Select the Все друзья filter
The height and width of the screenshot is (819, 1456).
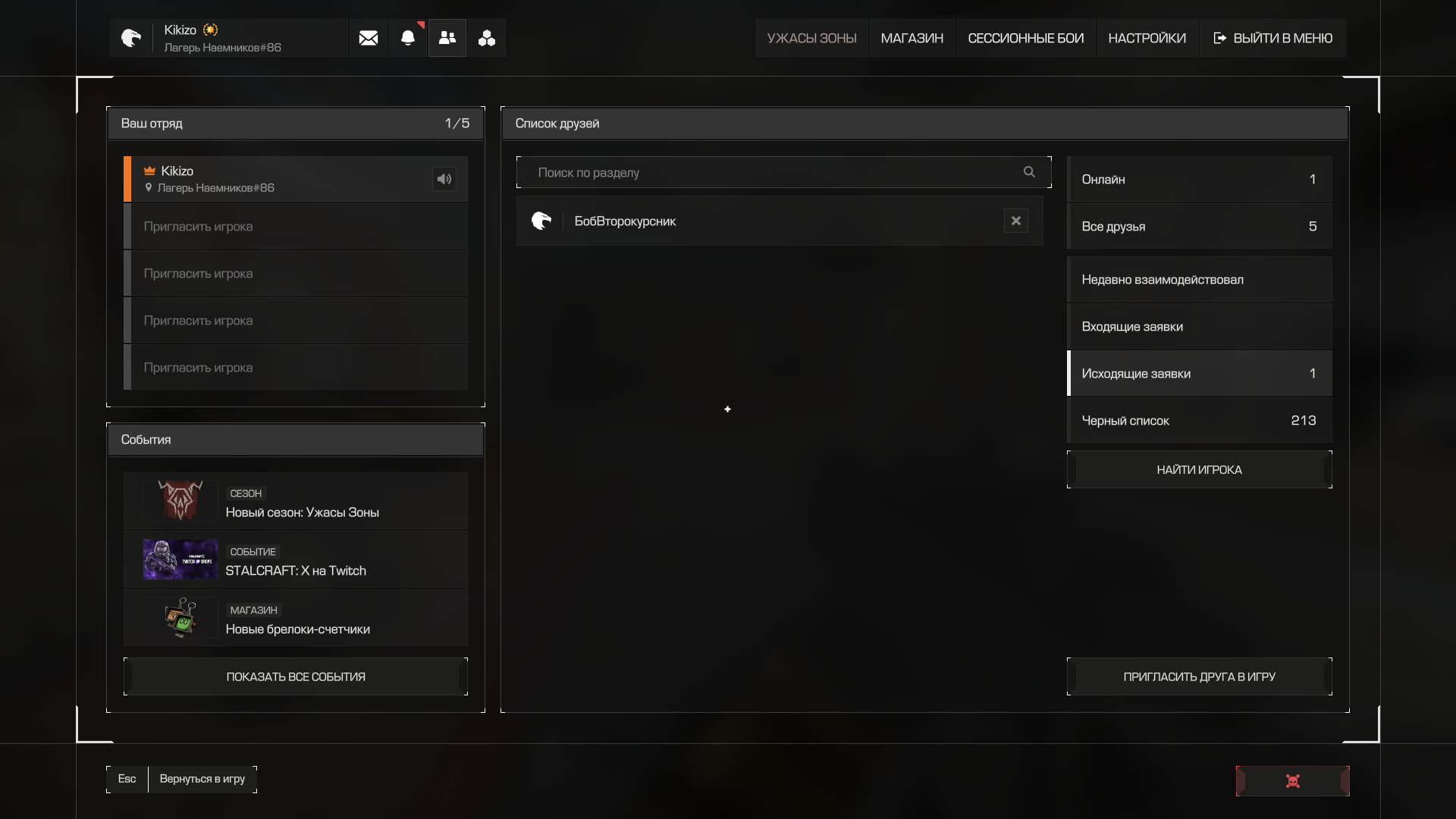(x=1200, y=226)
